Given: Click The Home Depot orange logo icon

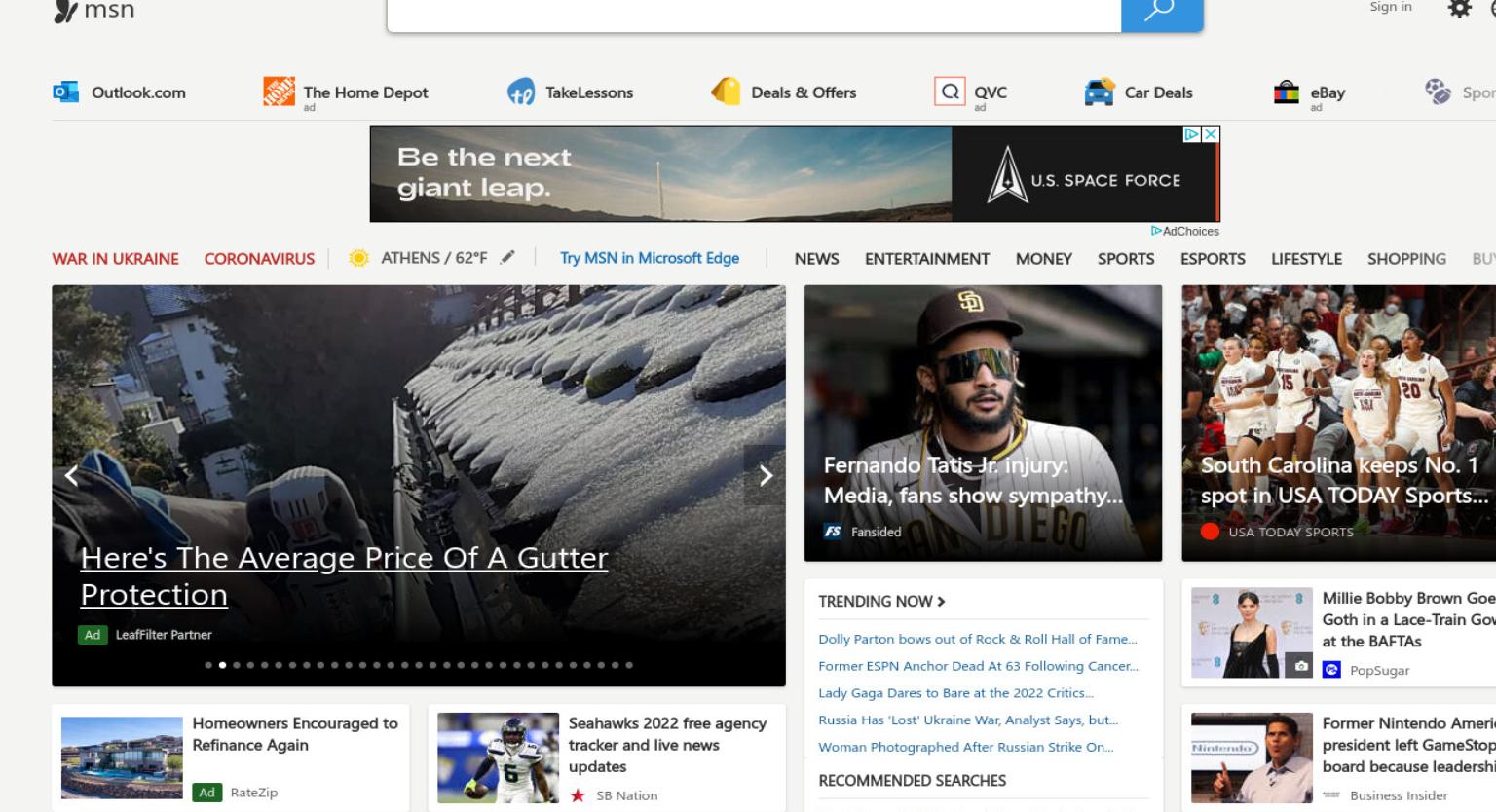Looking at the screenshot, I should pos(279,92).
